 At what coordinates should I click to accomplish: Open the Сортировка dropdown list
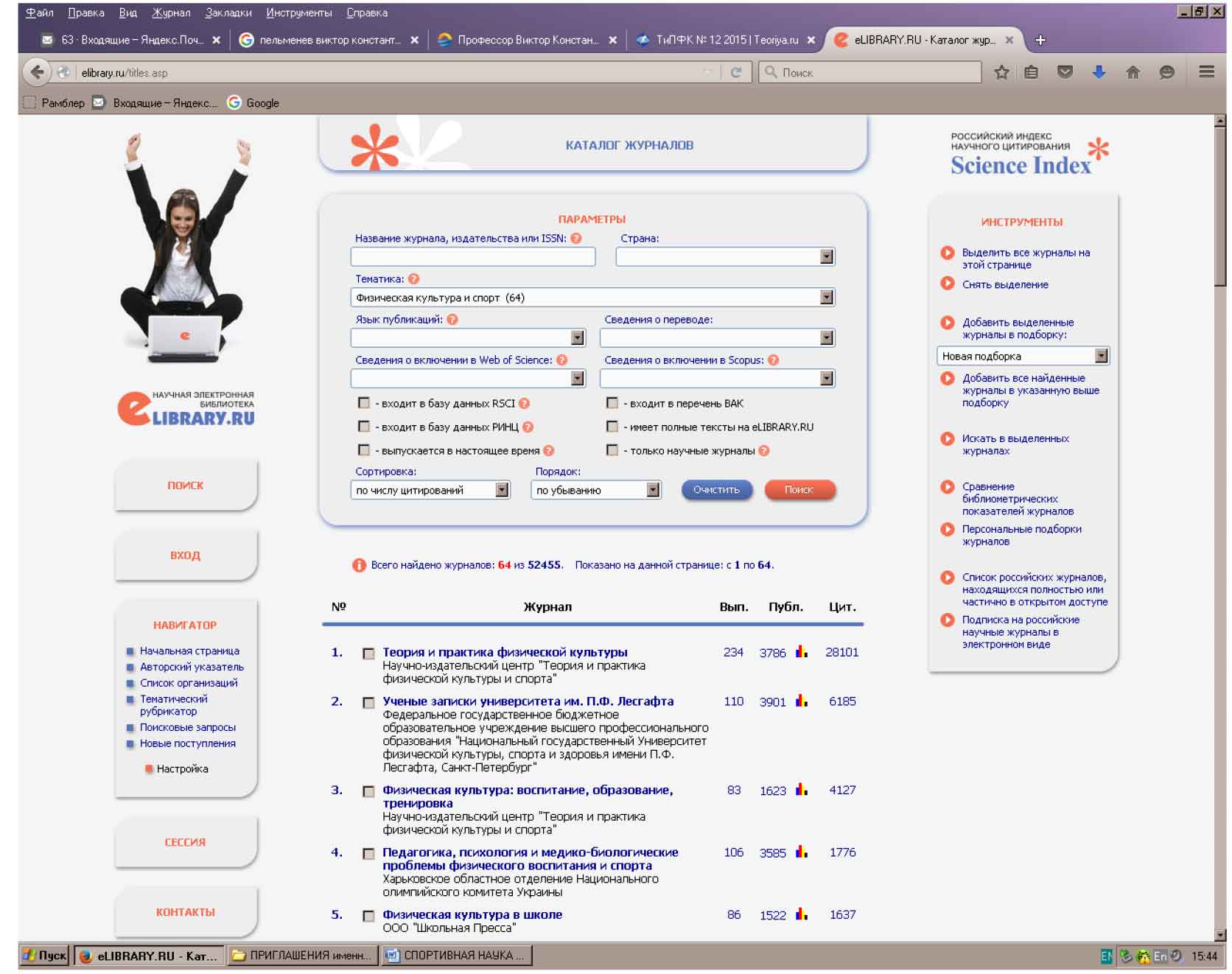pyautogui.click(x=502, y=490)
